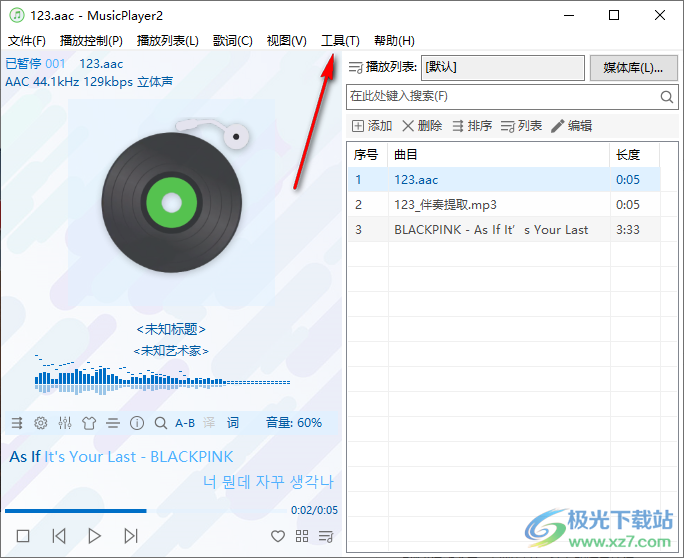Click the Korean lyric line 너 뭔데 자꾸 생각나
The width and height of the screenshot is (684, 558).
(x=268, y=482)
